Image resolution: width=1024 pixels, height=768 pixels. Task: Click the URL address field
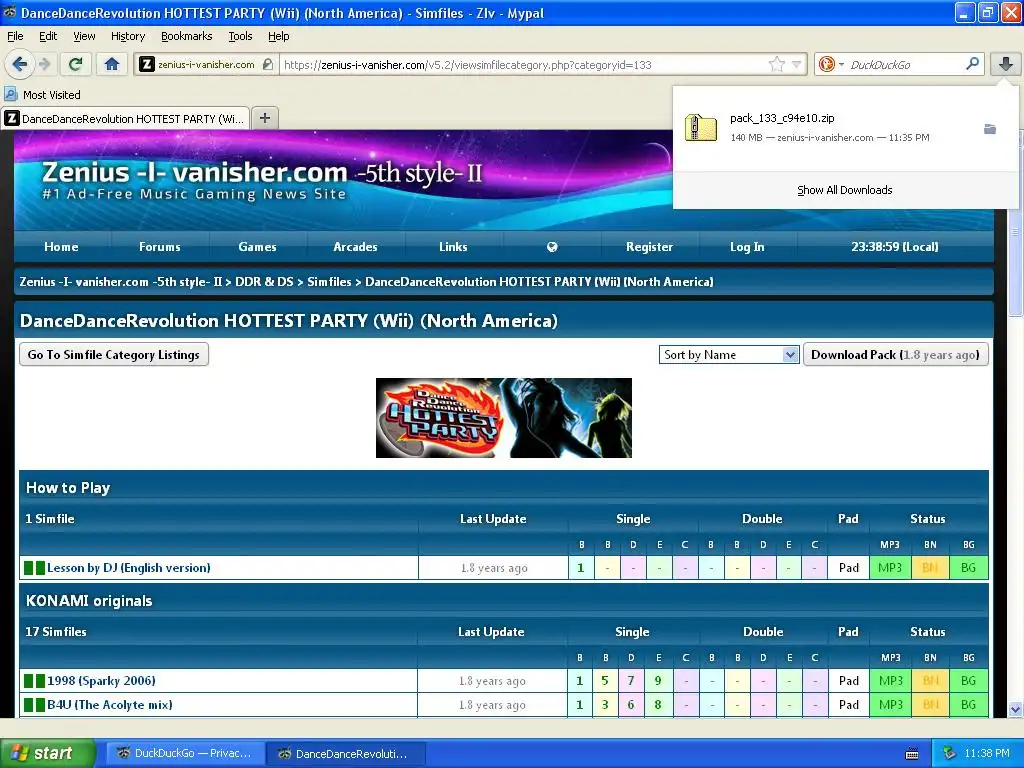pyautogui.click(x=524, y=64)
